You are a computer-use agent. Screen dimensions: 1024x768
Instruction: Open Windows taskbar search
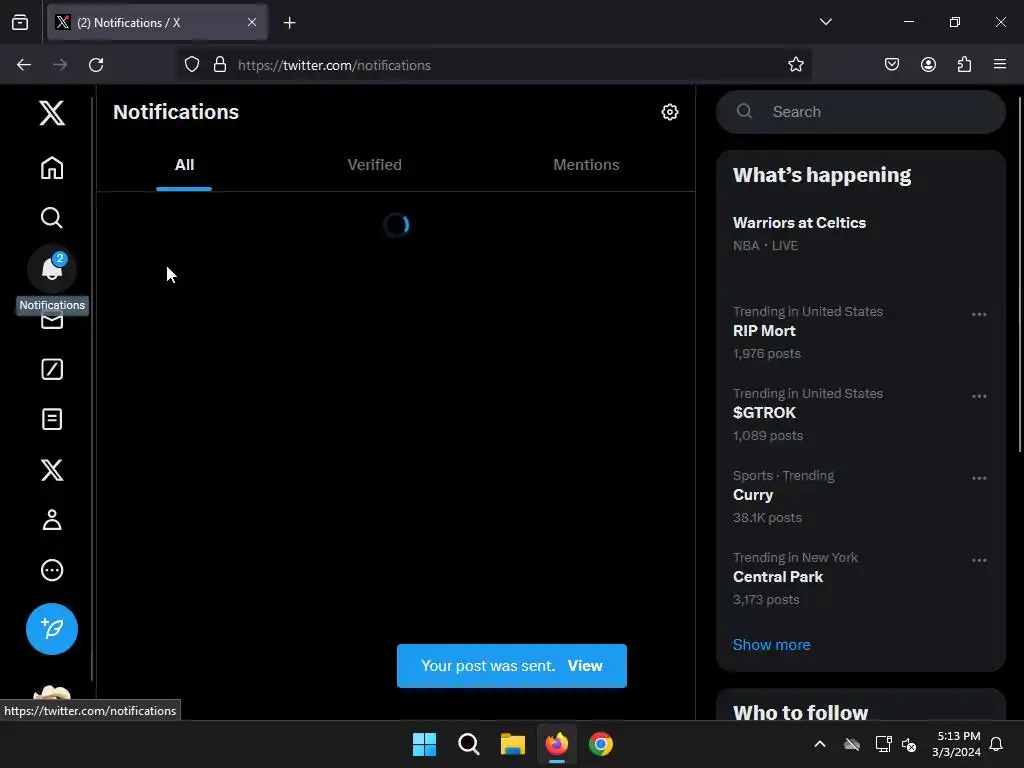coord(469,744)
